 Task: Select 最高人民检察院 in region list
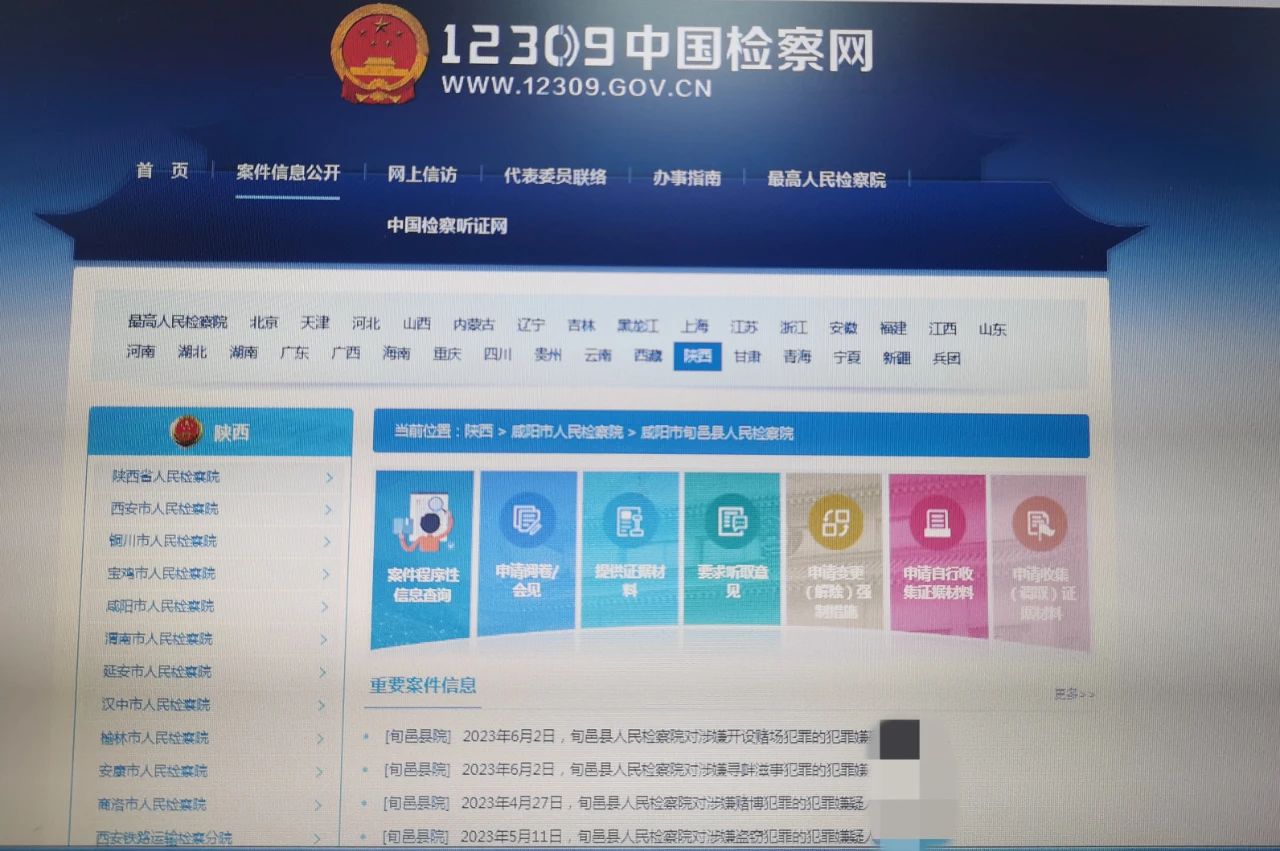[x=177, y=322]
